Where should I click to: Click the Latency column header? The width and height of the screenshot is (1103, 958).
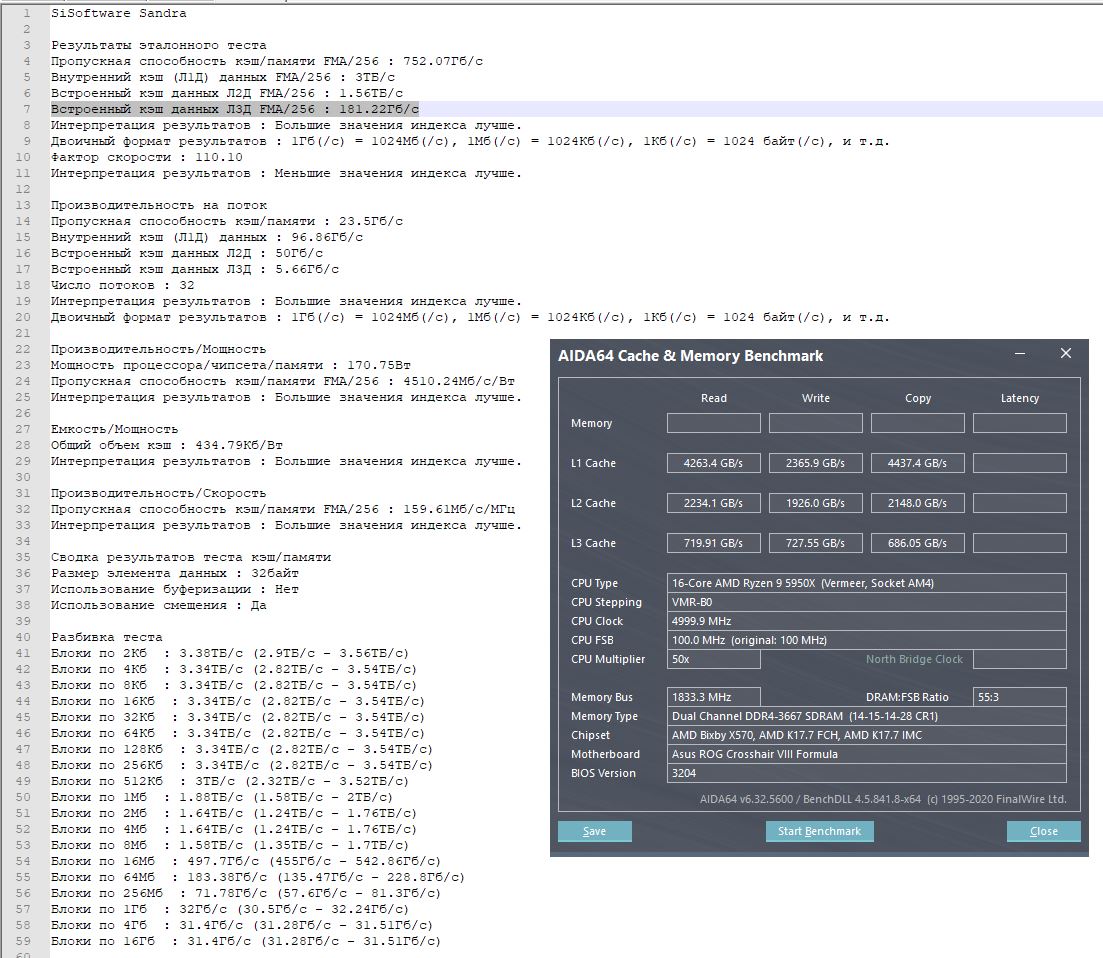coord(1019,398)
